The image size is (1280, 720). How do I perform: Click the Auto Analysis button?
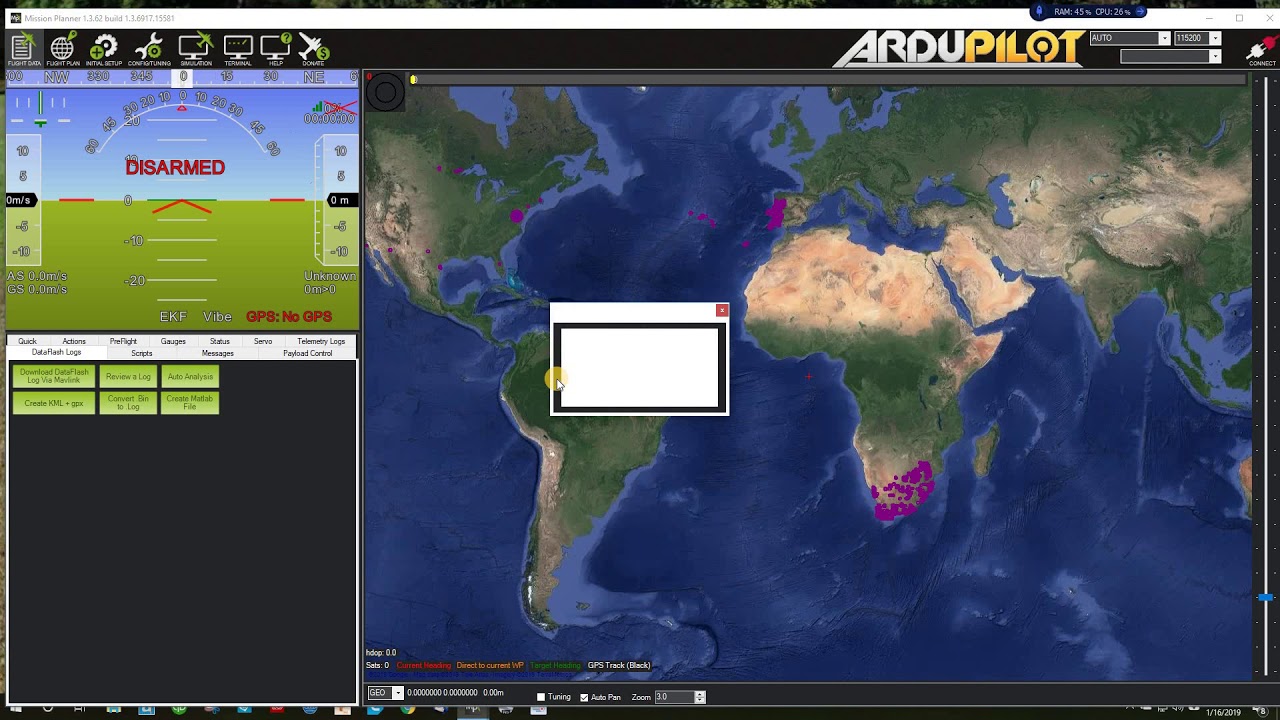(x=190, y=376)
